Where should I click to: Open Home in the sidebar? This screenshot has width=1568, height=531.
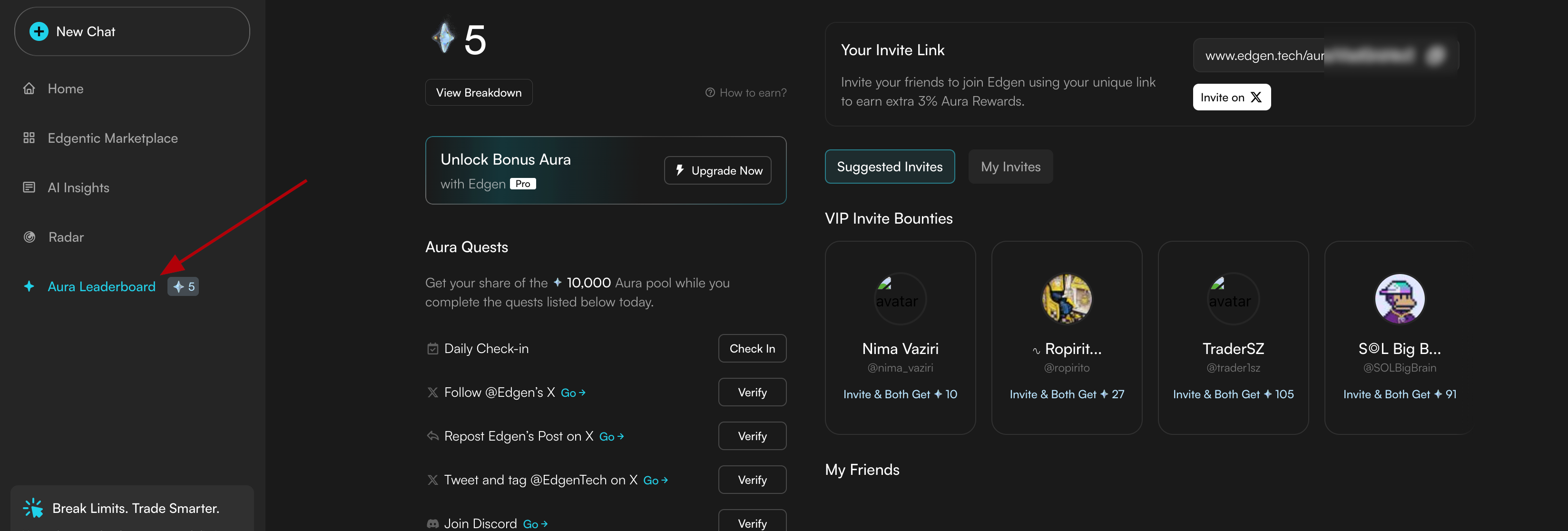[x=65, y=89]
